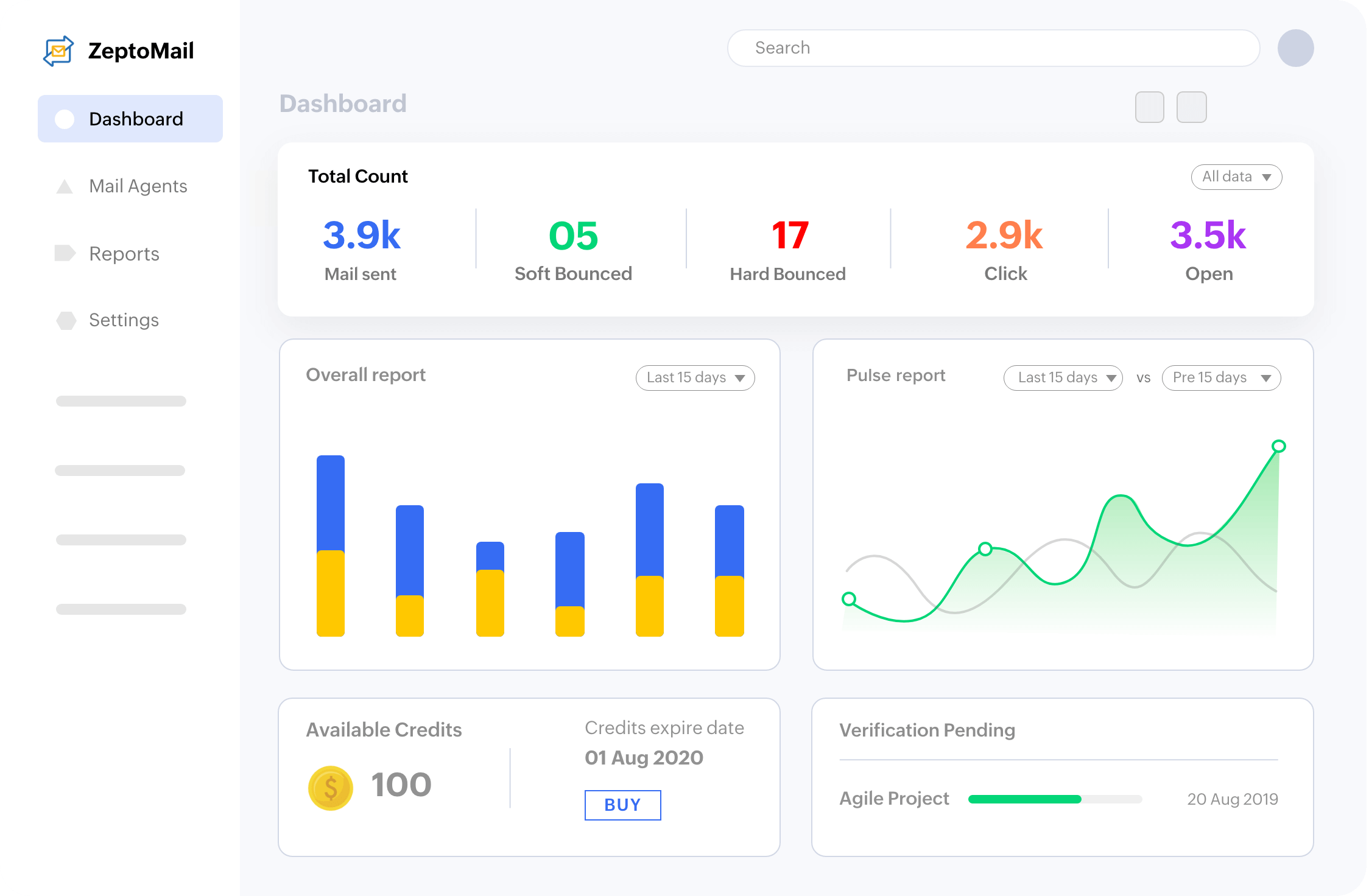This screenshot has height=896, width=1369.
Task: Open Pulse report Last 15 days dropdown
Action: pos(1063,377)
